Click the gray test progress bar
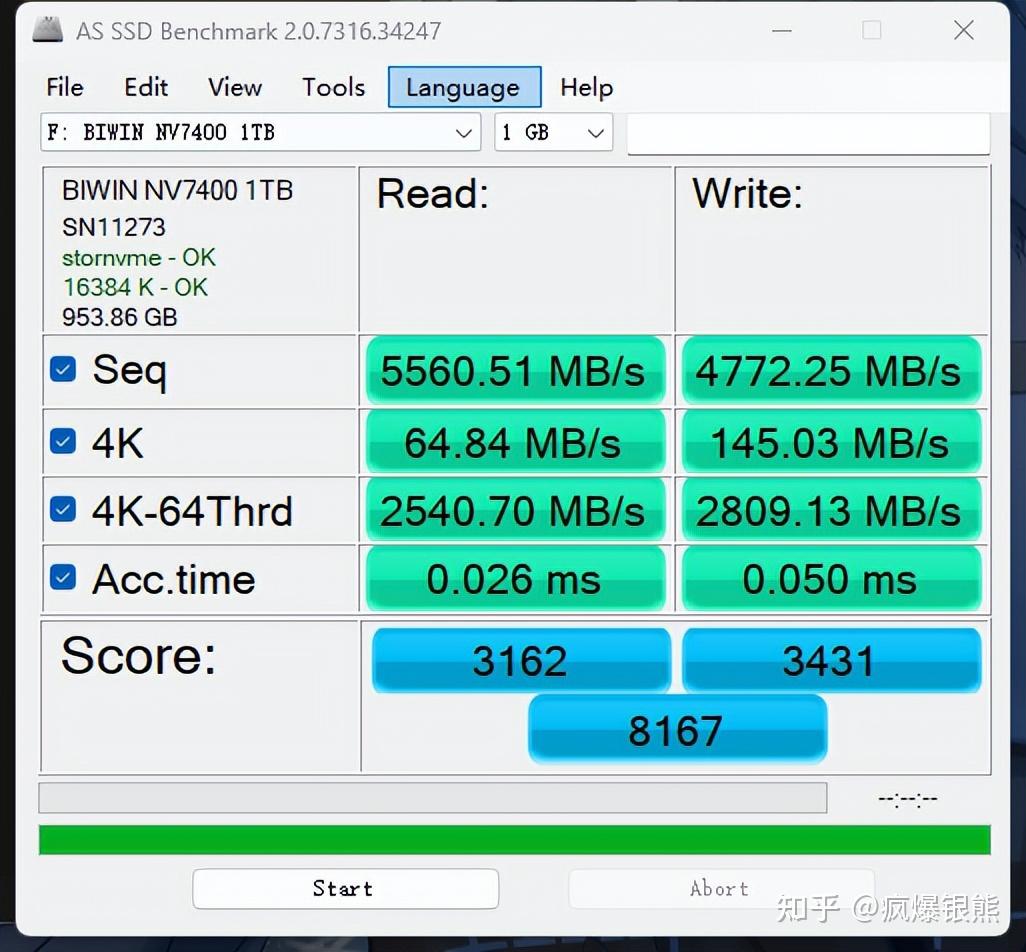Image resolution: width=1026 pixels, height=952 pixels. 433,798
